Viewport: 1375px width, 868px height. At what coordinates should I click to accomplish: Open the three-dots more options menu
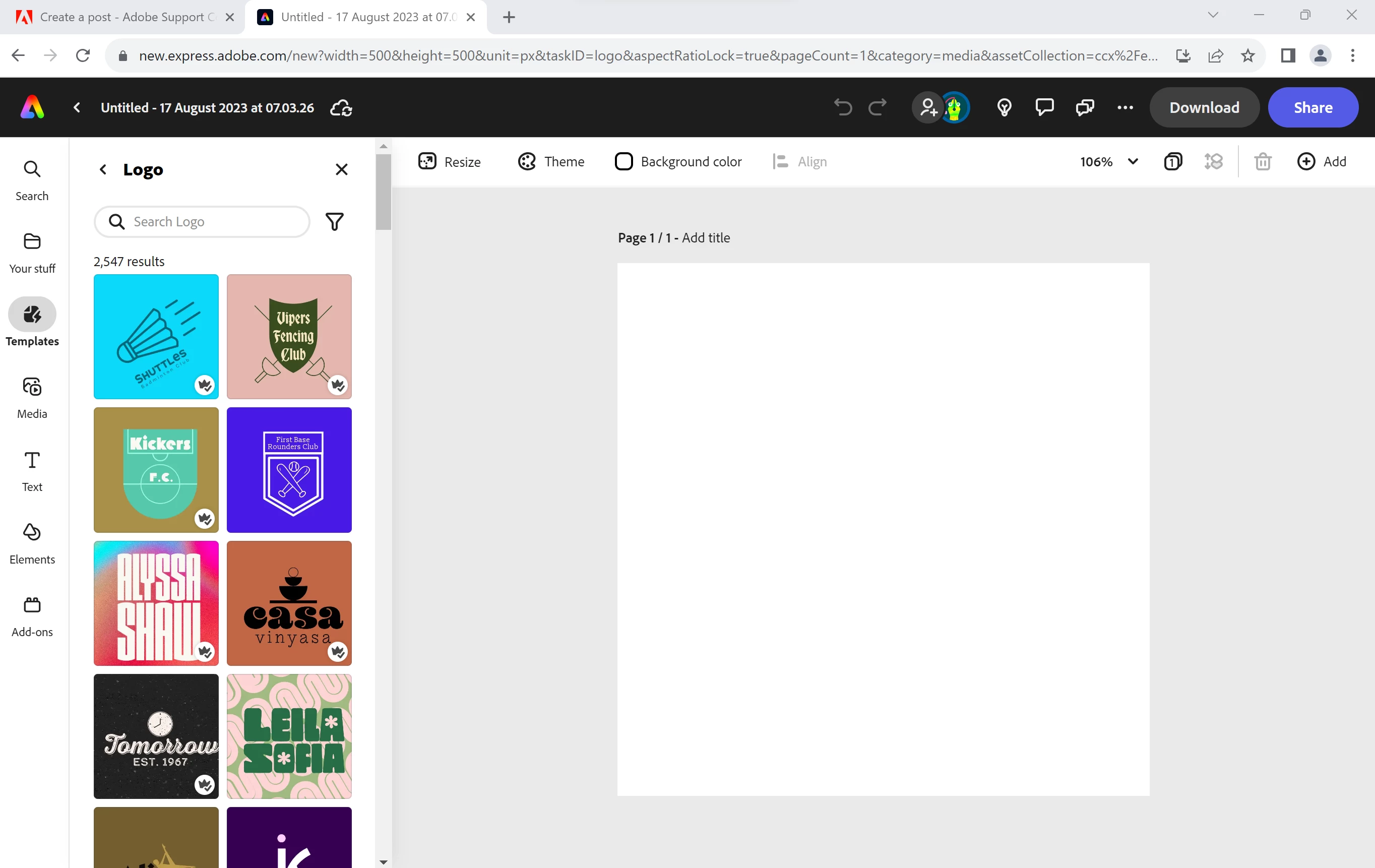pyautogui.click(x=1125, y=107)
